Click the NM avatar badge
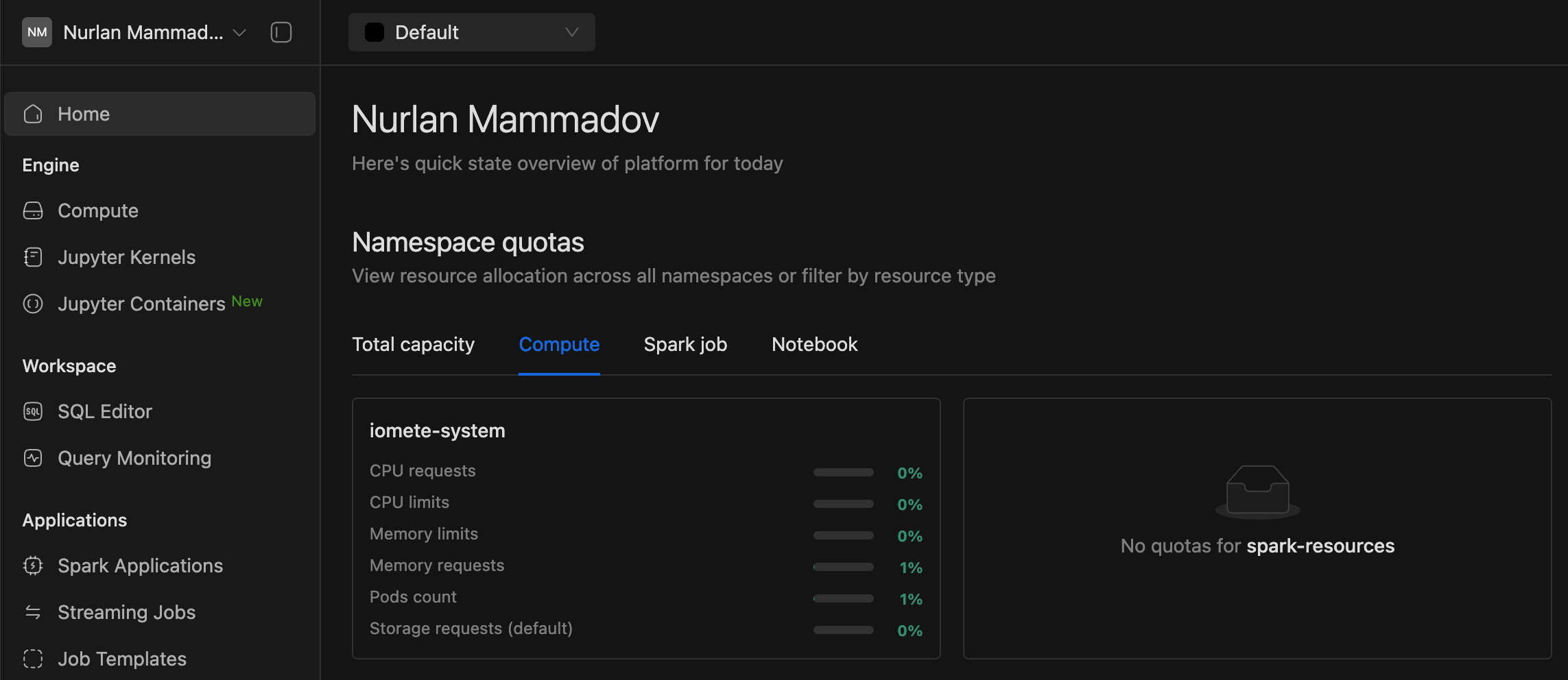The image size is (1568, 680). [37, 32]
